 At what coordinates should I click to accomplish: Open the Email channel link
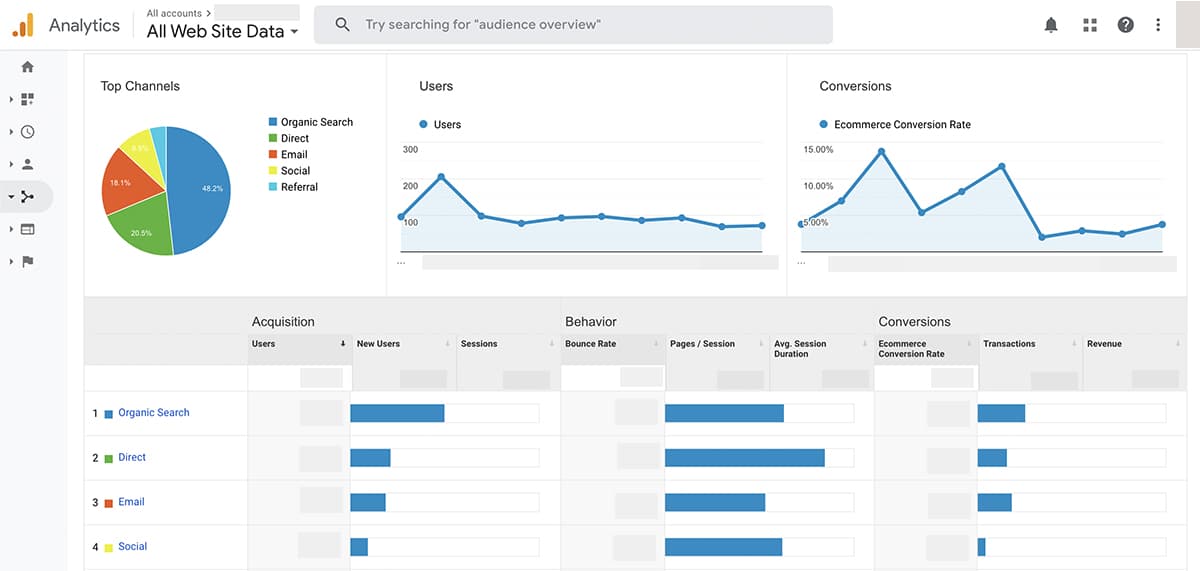[x=131, y=502]
